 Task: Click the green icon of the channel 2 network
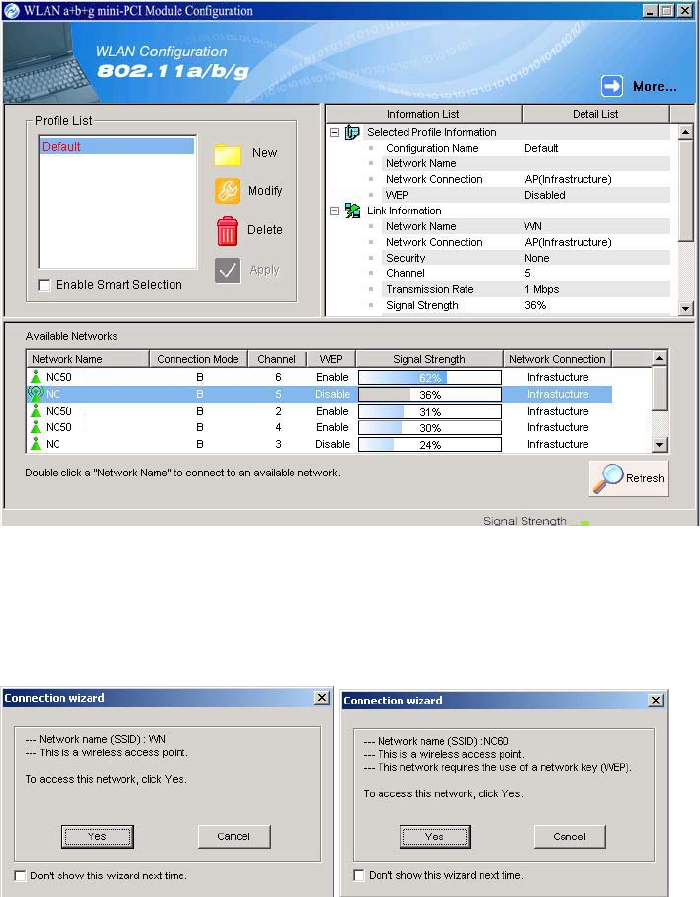coord(36,411)
